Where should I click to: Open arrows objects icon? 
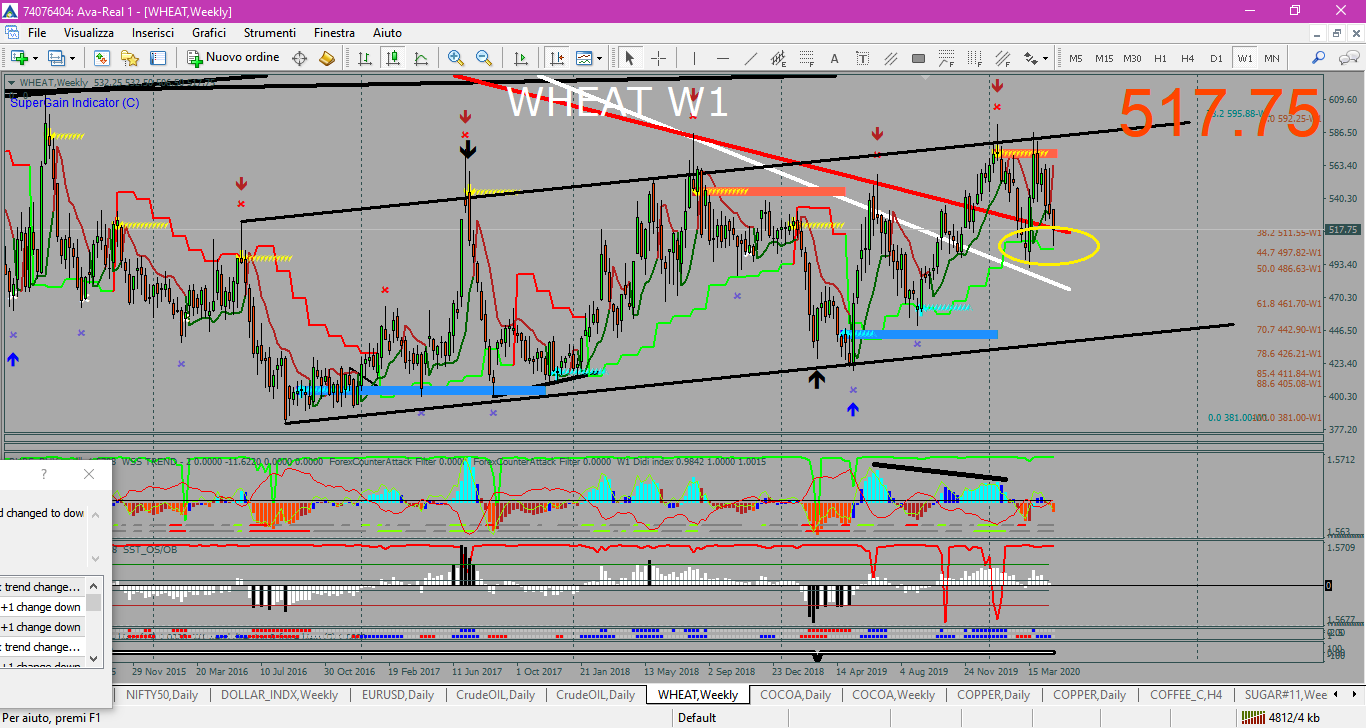1030,58
